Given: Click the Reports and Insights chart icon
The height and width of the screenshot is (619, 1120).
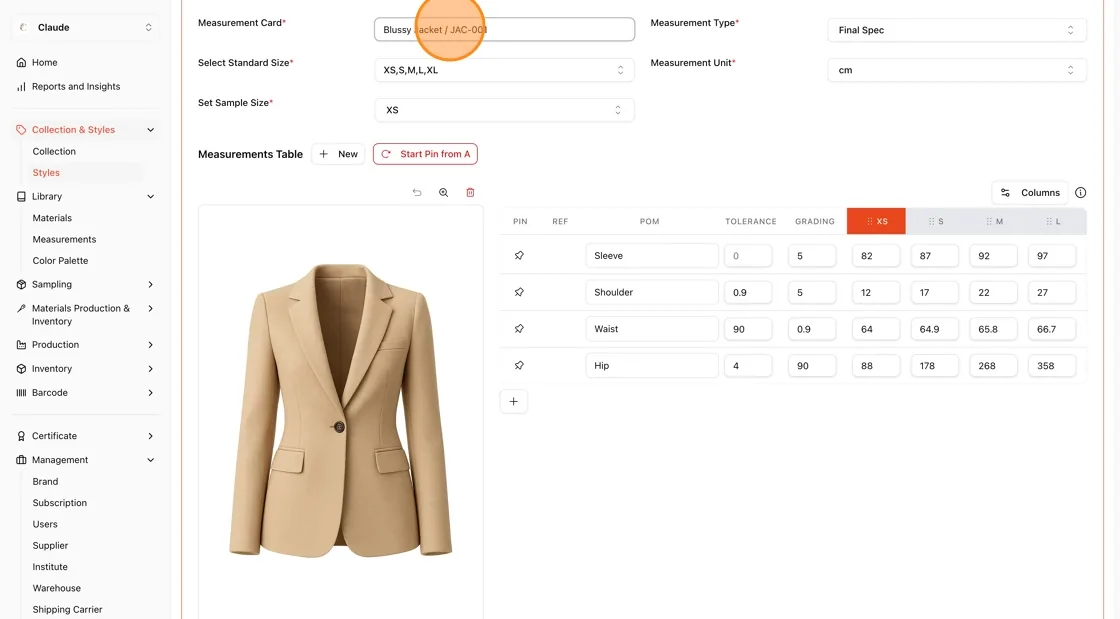Looking at the screenshot, I should coord(21,86).
